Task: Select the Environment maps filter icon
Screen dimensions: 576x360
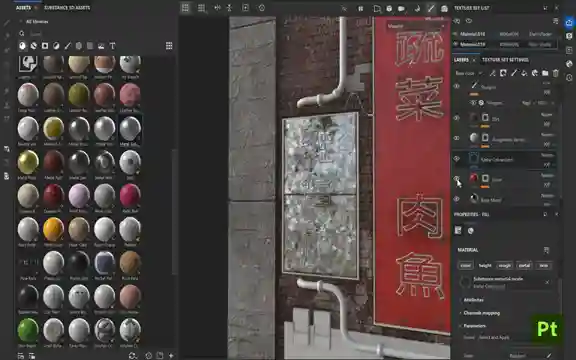Action: (101, 46)
